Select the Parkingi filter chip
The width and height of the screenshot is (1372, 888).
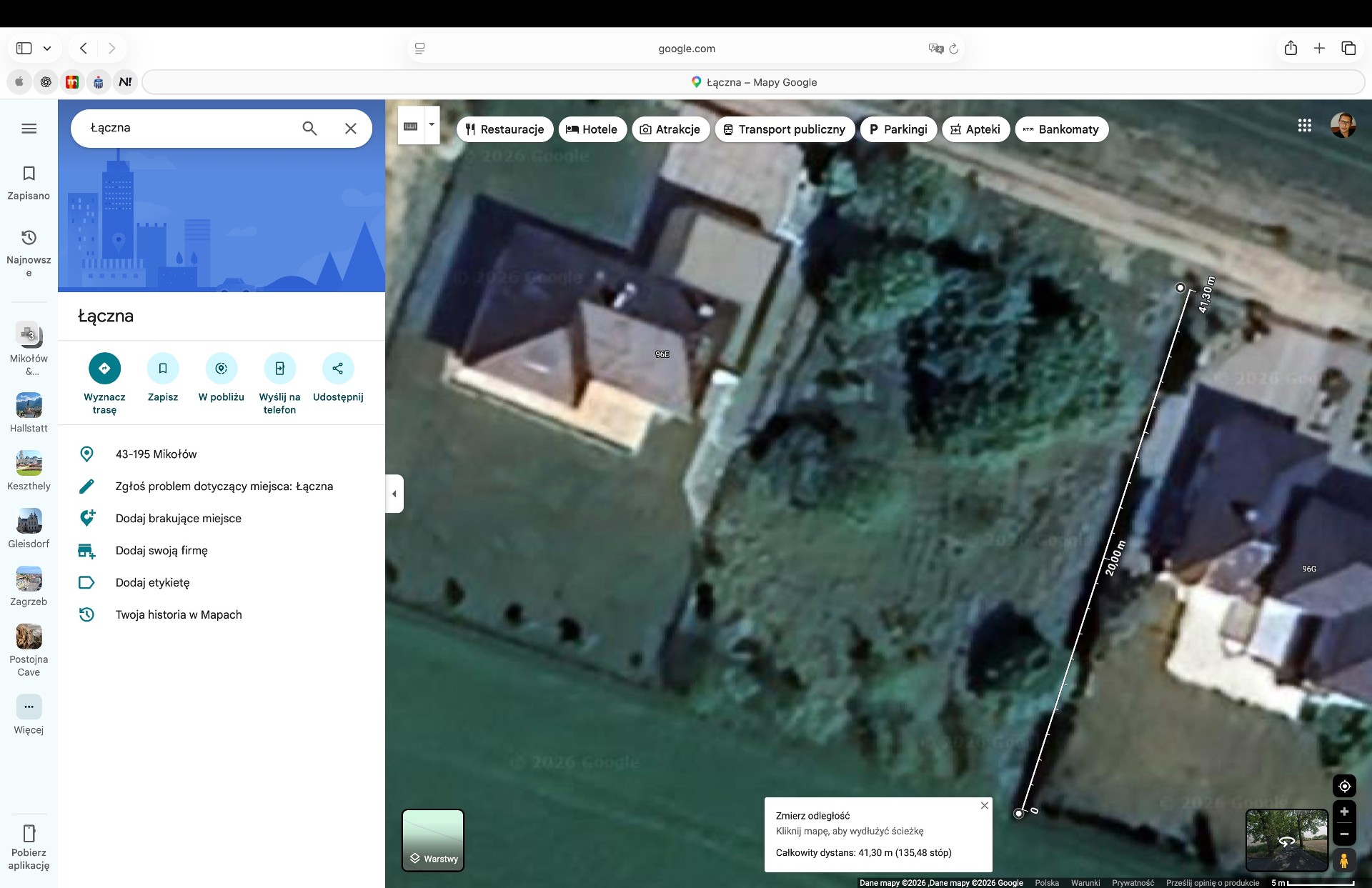click(x=899, y=129)
